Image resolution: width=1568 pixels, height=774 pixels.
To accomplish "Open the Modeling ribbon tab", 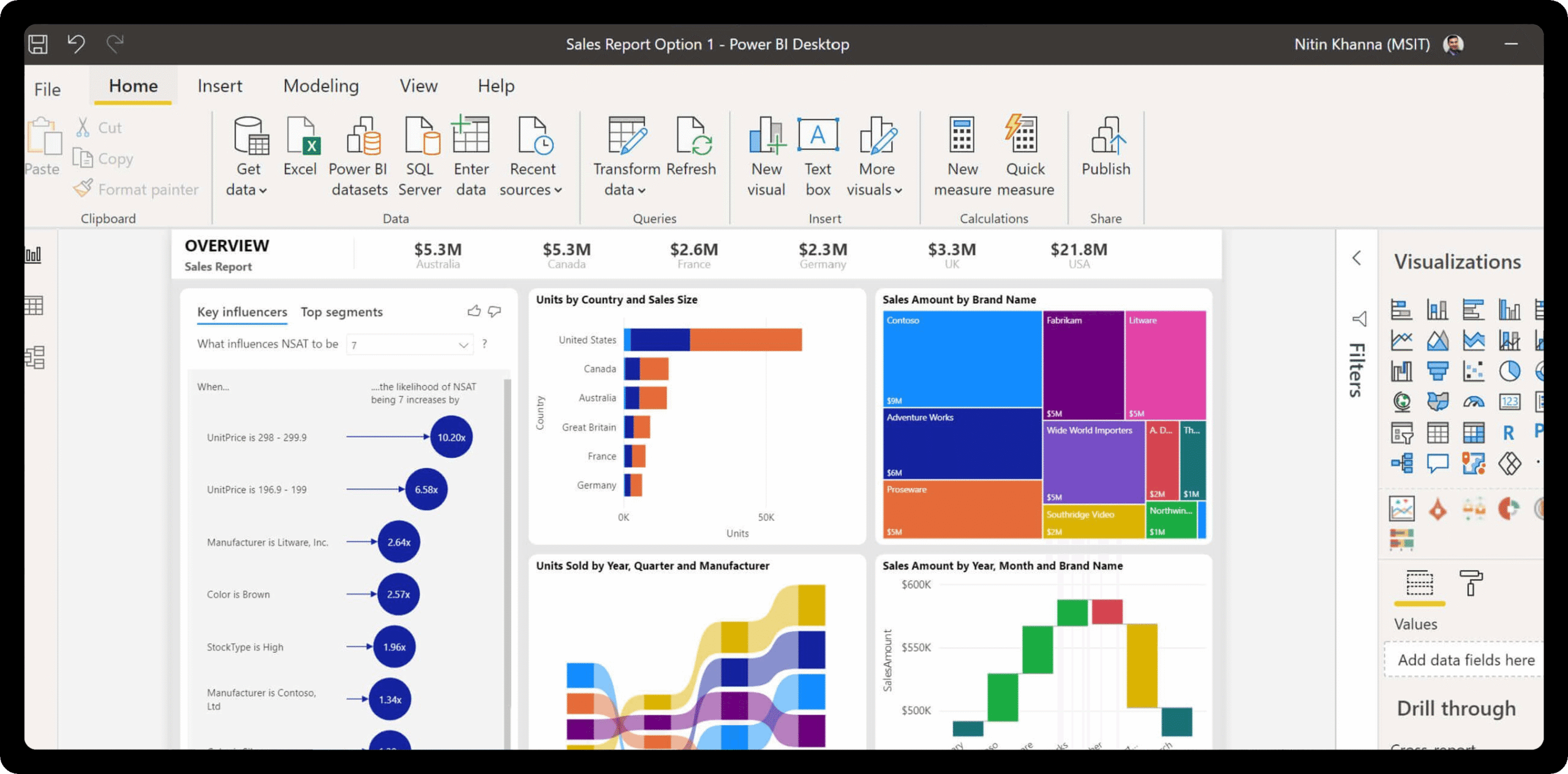I will pos(321,86).
